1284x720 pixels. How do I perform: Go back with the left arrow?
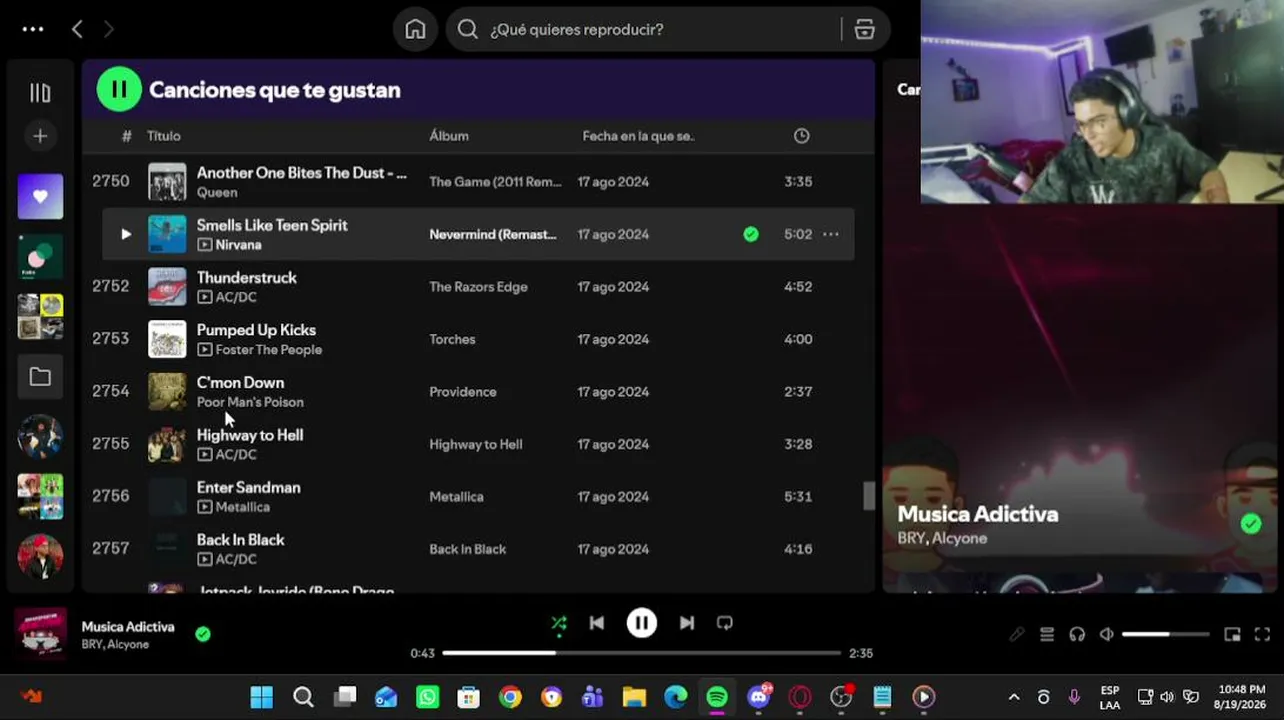pos(77,30)
